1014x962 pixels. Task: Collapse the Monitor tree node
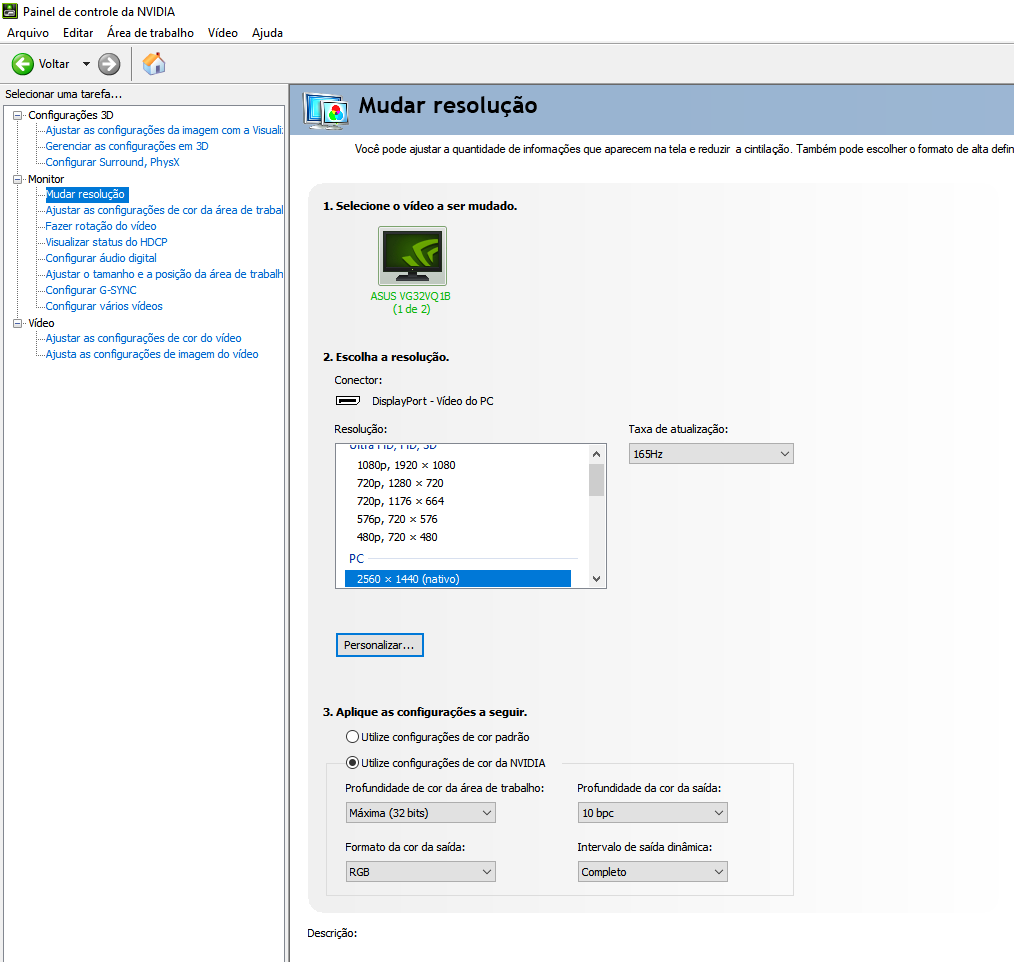(17, 179)
